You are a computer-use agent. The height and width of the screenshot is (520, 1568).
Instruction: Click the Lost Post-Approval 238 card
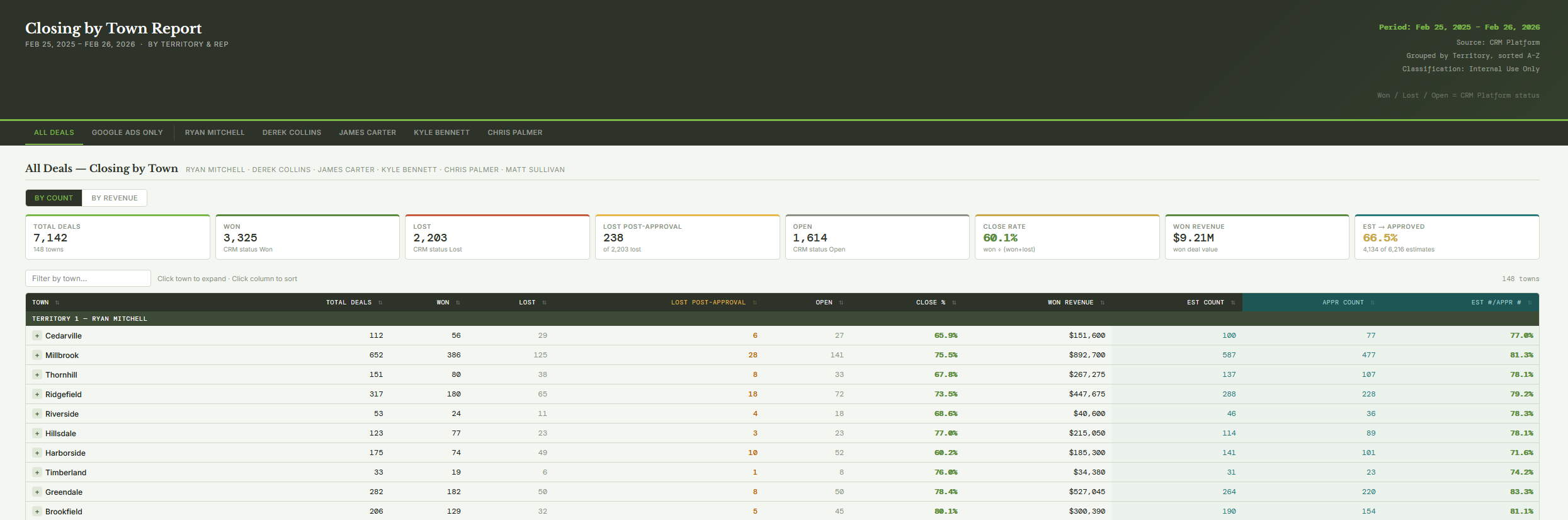(688, 237)
